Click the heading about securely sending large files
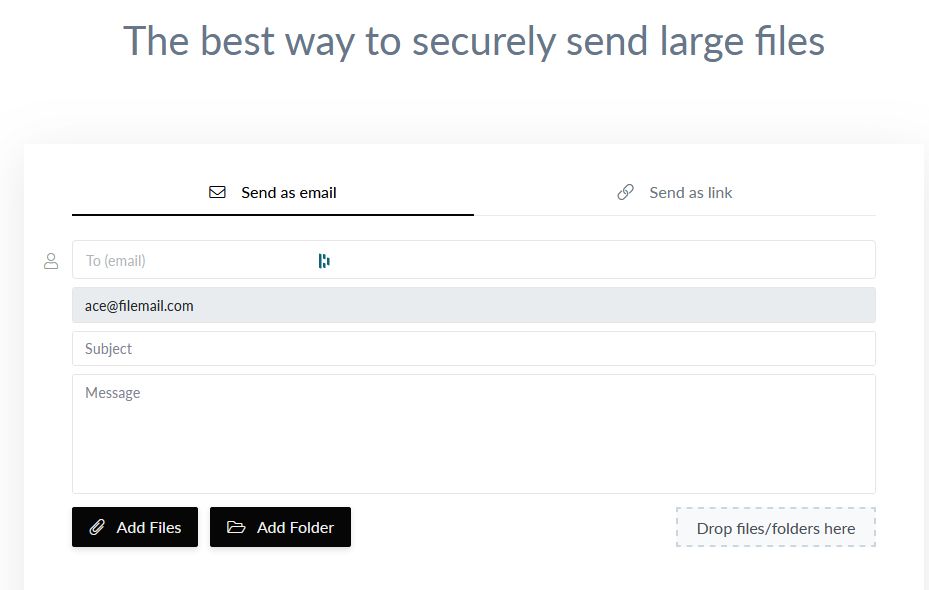The image size is (929, 590). coord(474,40)
